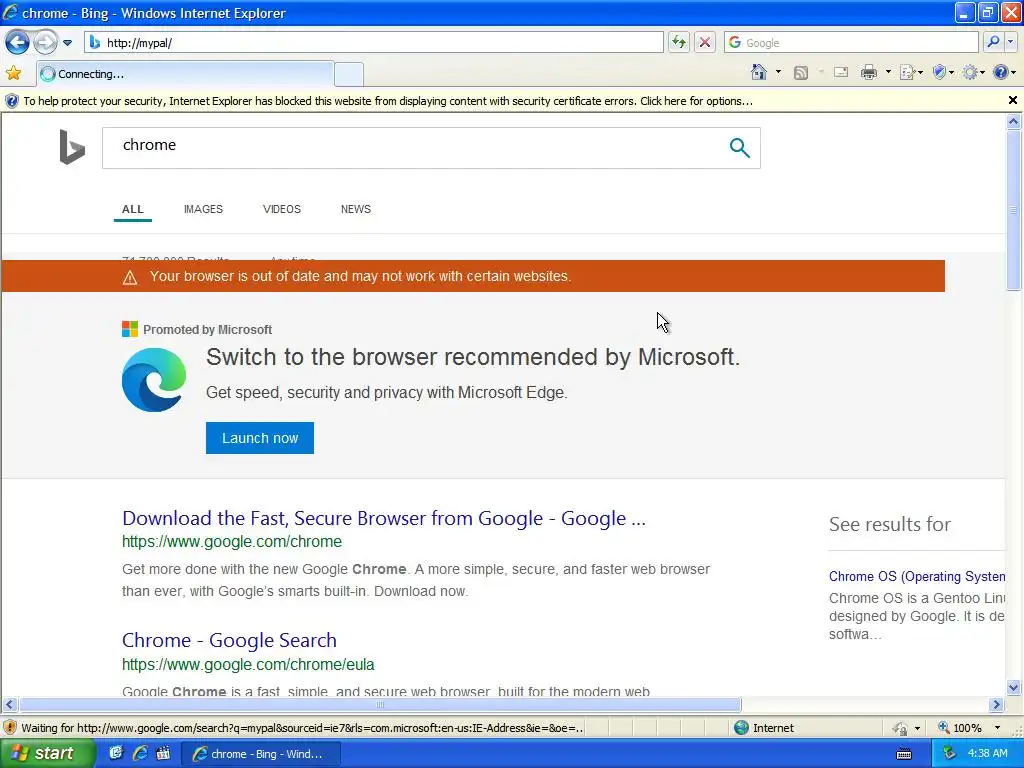Viewport: 1024px width, 768px height.
Task: Open search provider options dropdown
Action: pyautogui.click(x=1010, y=42)
